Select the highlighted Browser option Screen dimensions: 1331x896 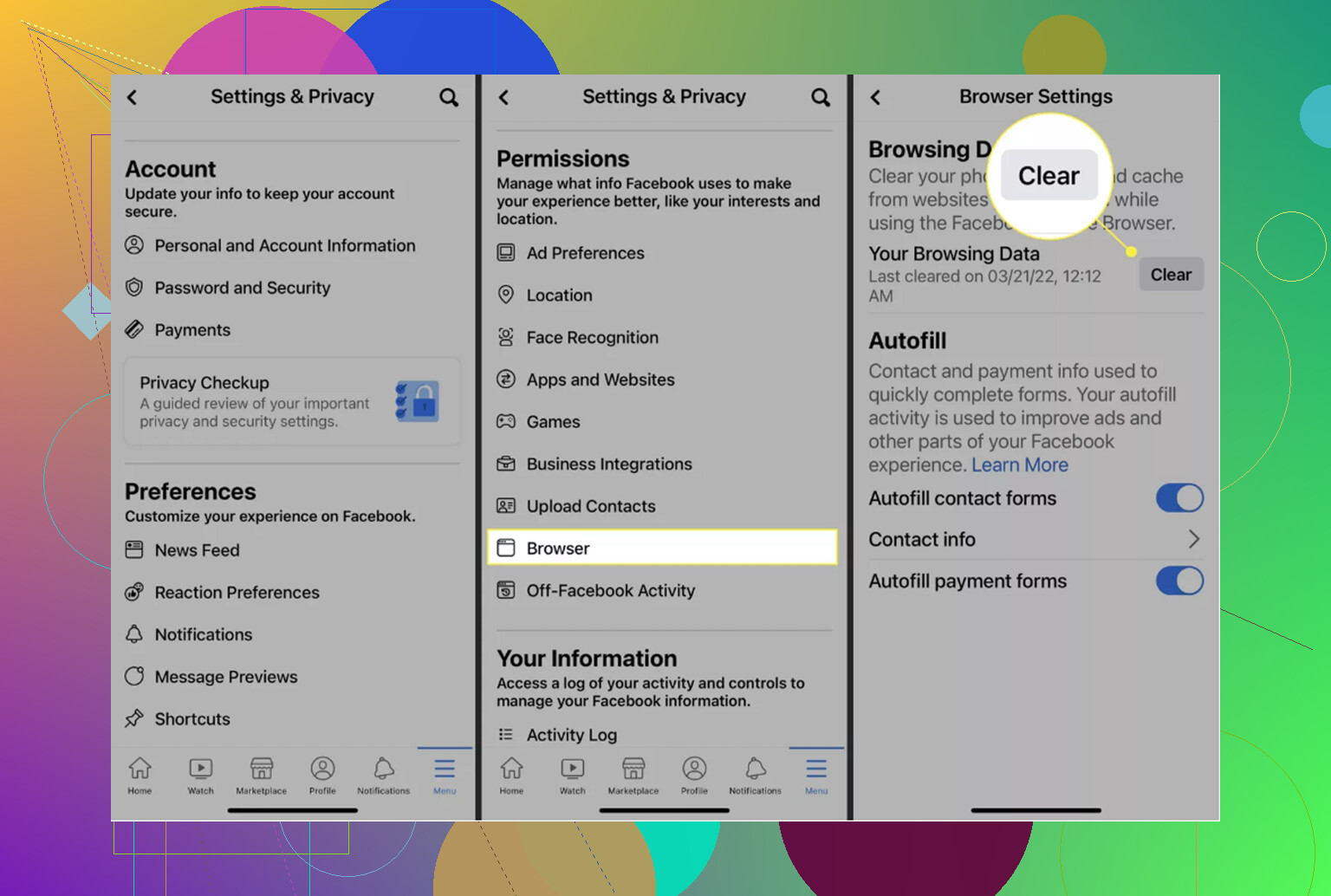tap(663, 548)
